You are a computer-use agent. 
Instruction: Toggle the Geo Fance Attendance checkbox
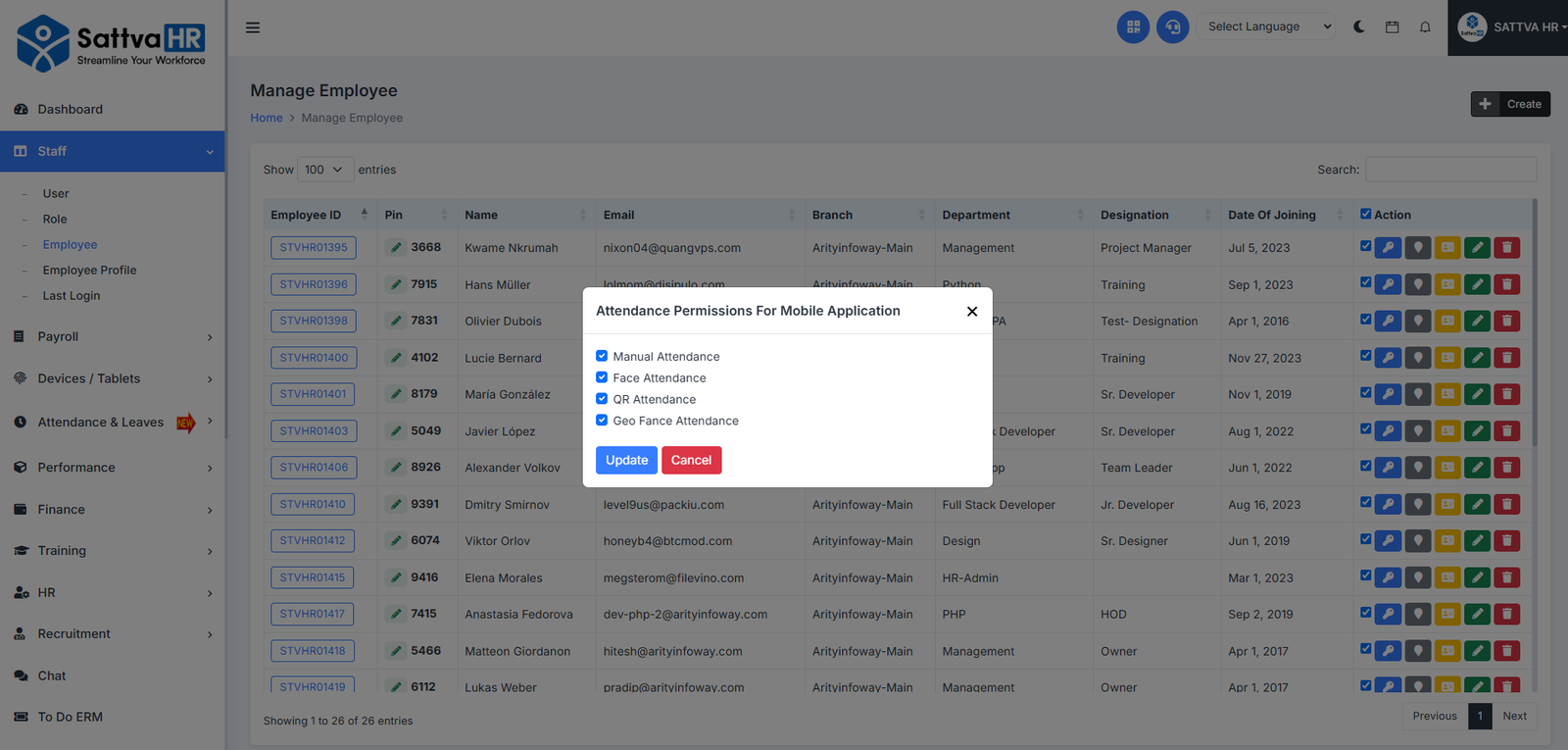click(602, 421)
